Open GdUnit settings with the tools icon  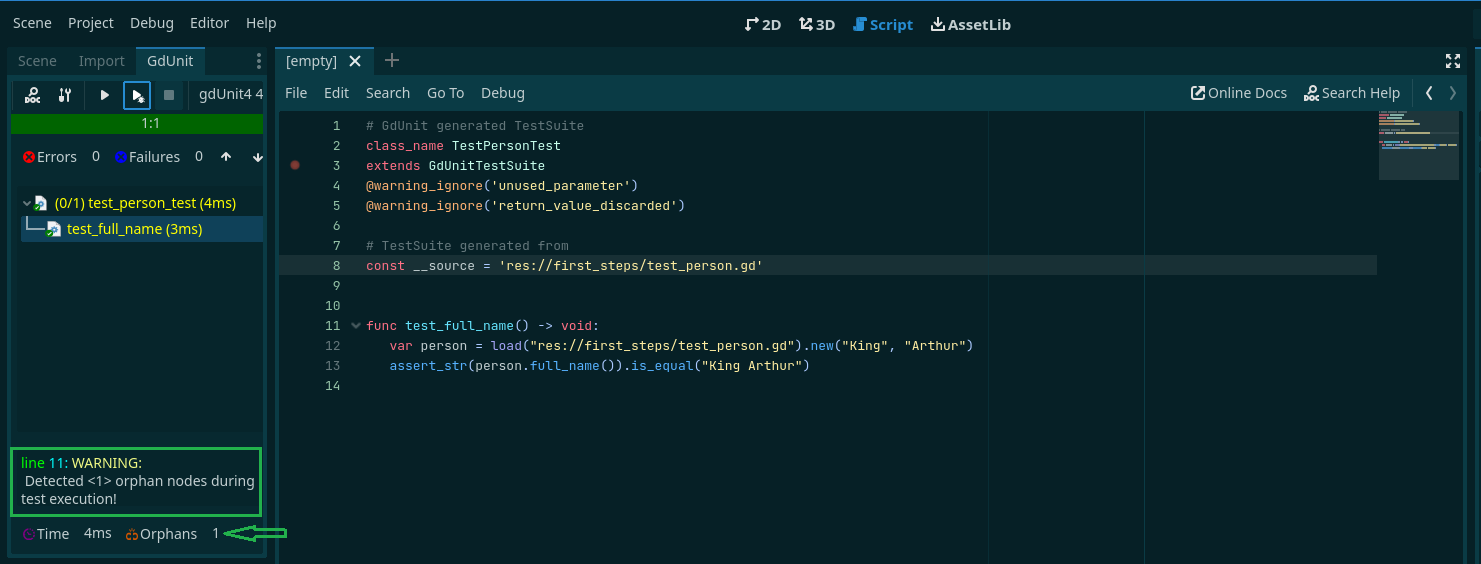point(65,95)
